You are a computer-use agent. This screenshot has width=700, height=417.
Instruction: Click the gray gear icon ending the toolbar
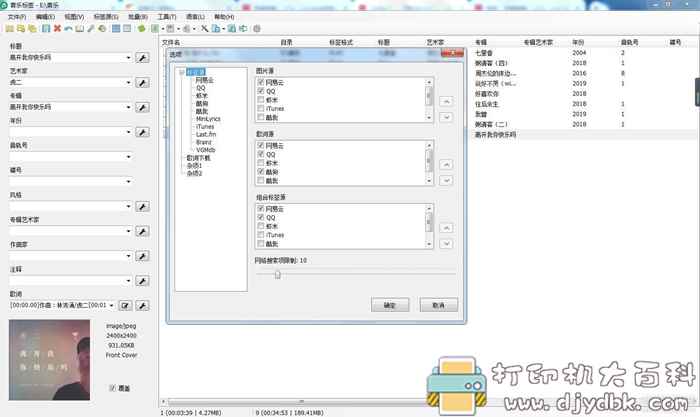[257, 29]
